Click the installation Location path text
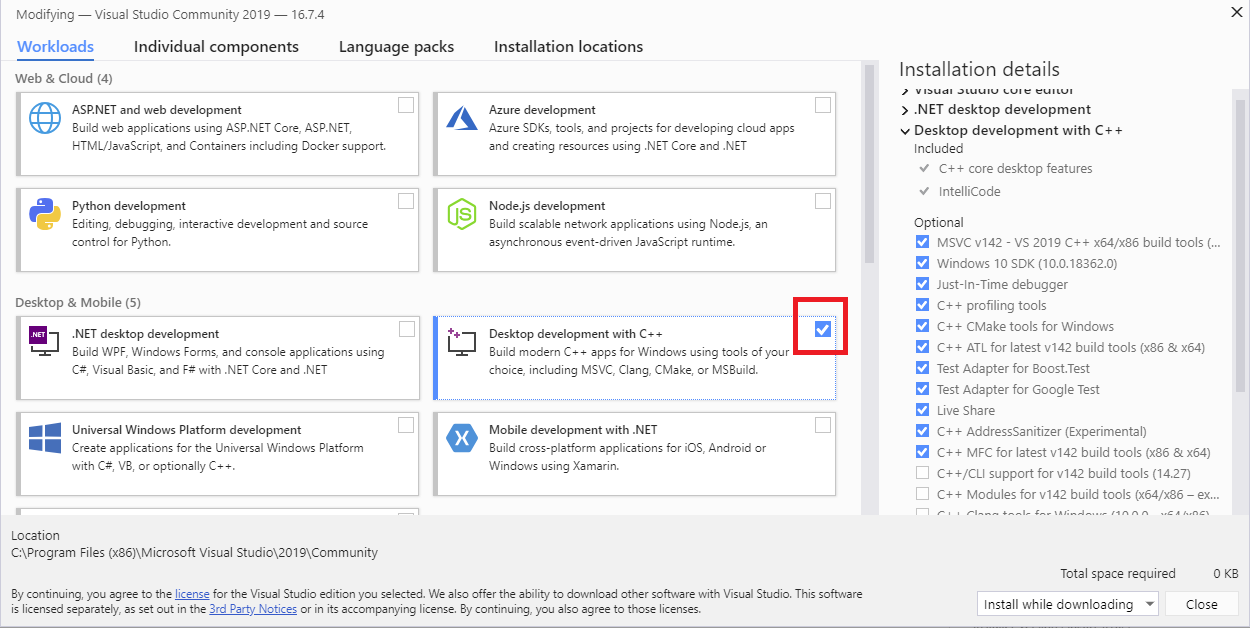This screenshot has height=628, width=1250. click(194, 552)
